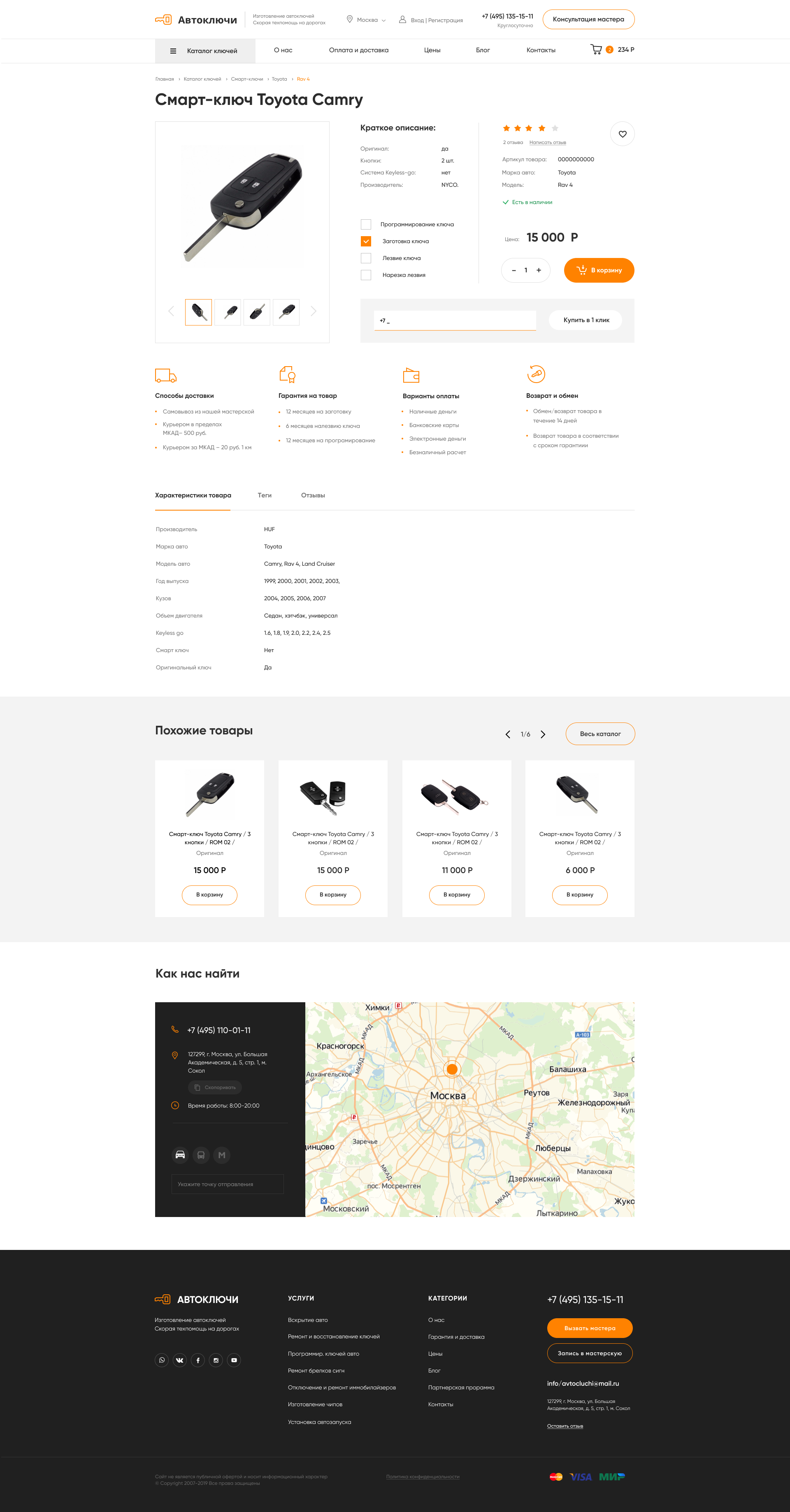Click the user account icon
This screenshot has height=1512, width=790.
[403, 19]
